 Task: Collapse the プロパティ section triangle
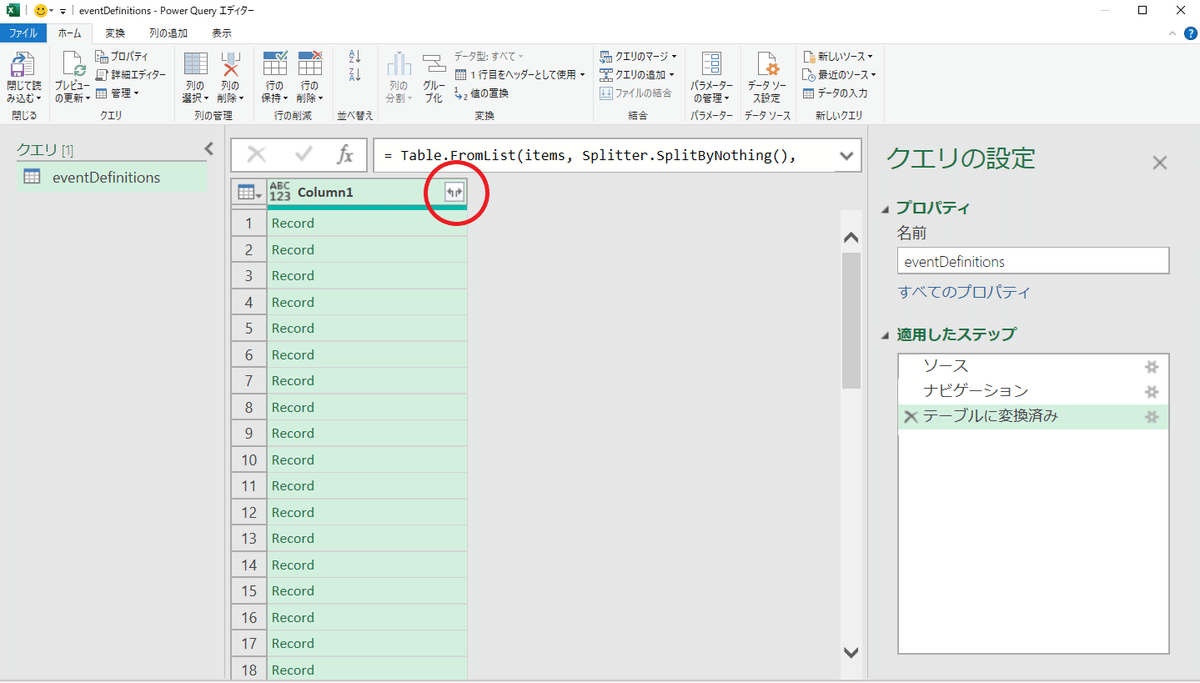click(x=885, y=209)
